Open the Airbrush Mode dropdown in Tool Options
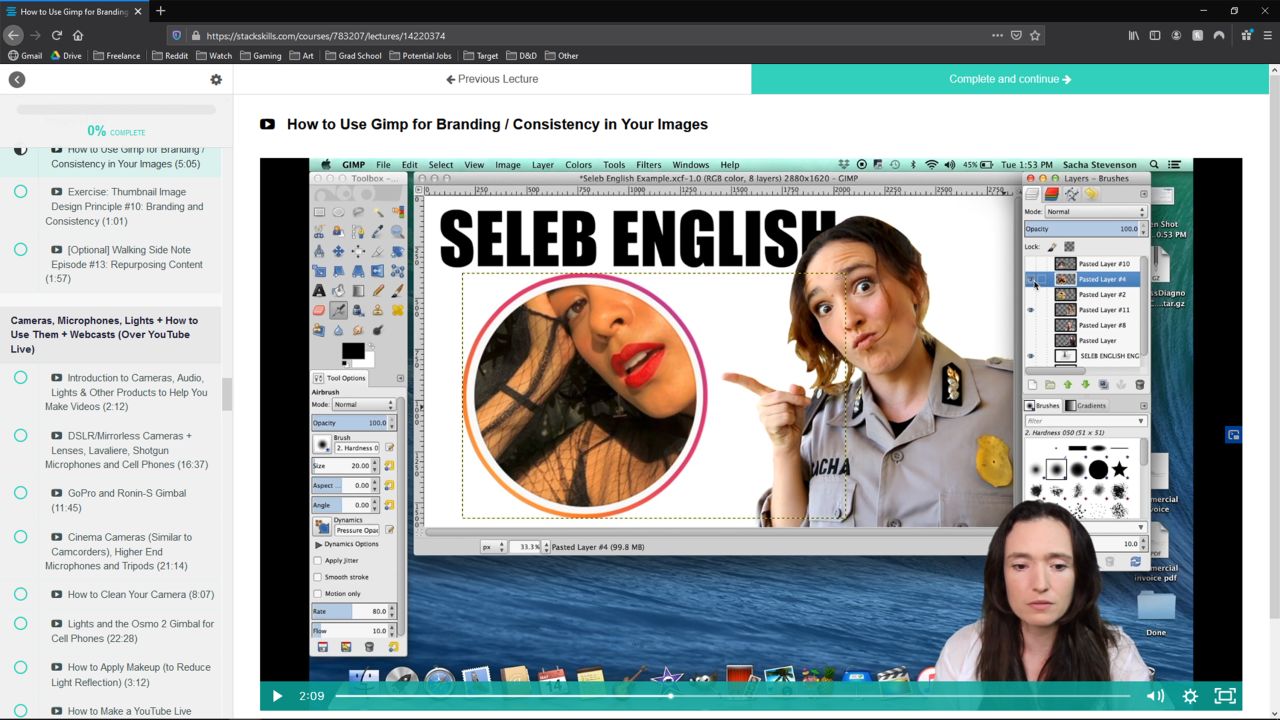Screen dimensions: 1280x720 364,405
